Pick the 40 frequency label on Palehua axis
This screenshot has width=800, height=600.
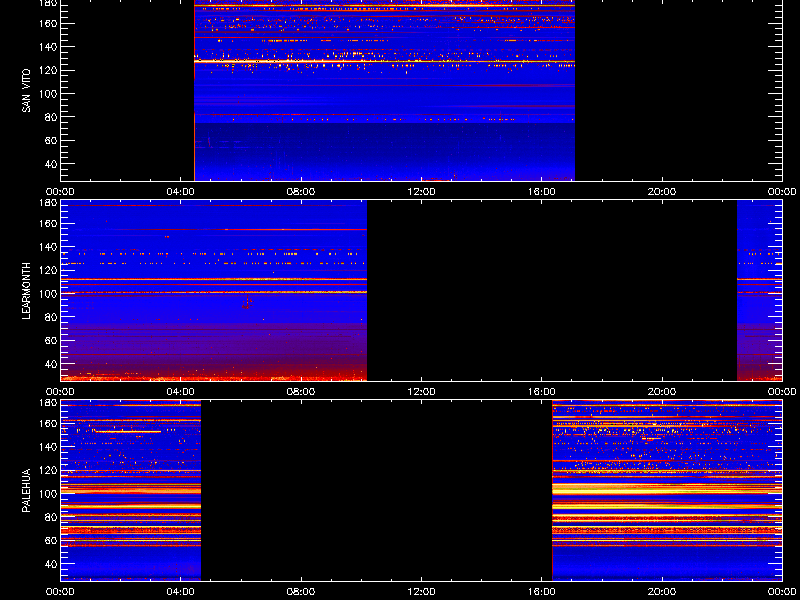pyautogui.click(x=51, y=564)
